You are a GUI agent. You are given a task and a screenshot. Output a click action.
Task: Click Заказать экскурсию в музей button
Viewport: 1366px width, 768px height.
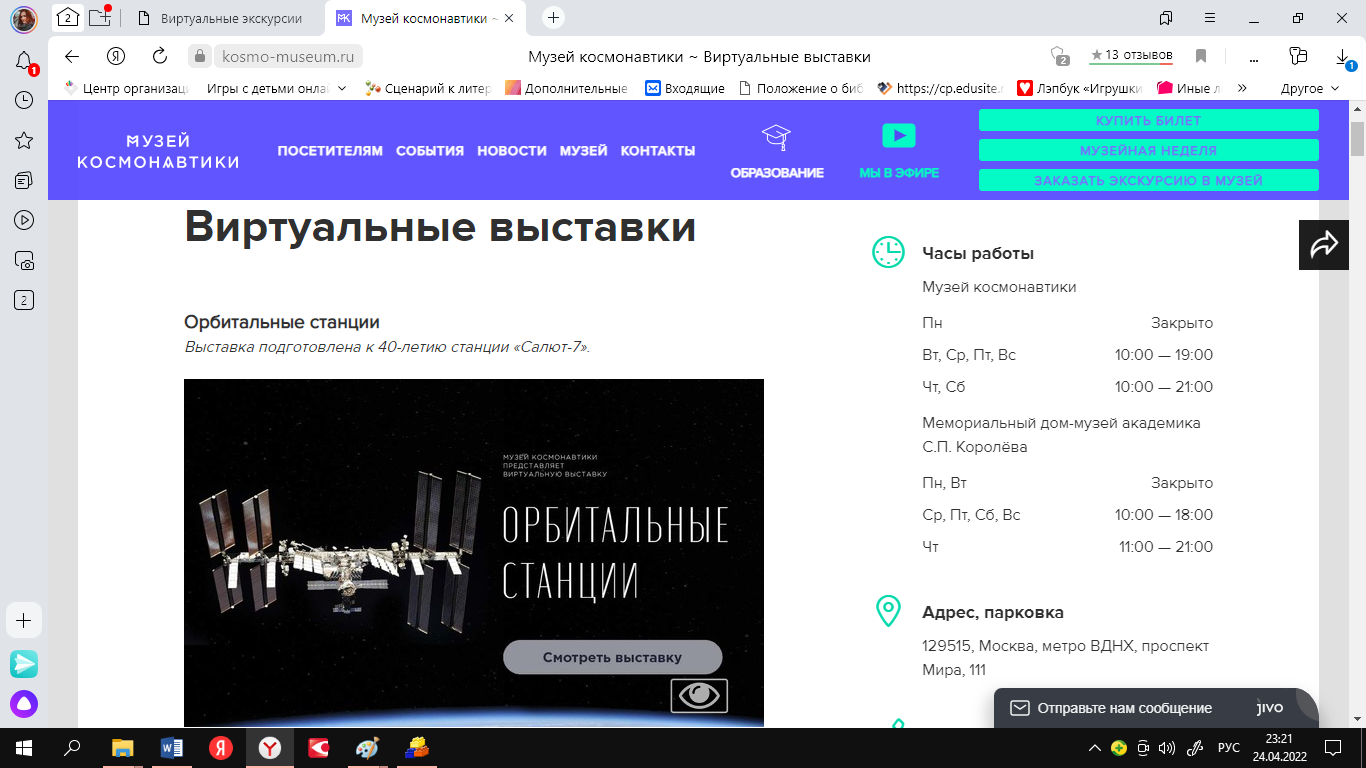(x=1148, y=180)
